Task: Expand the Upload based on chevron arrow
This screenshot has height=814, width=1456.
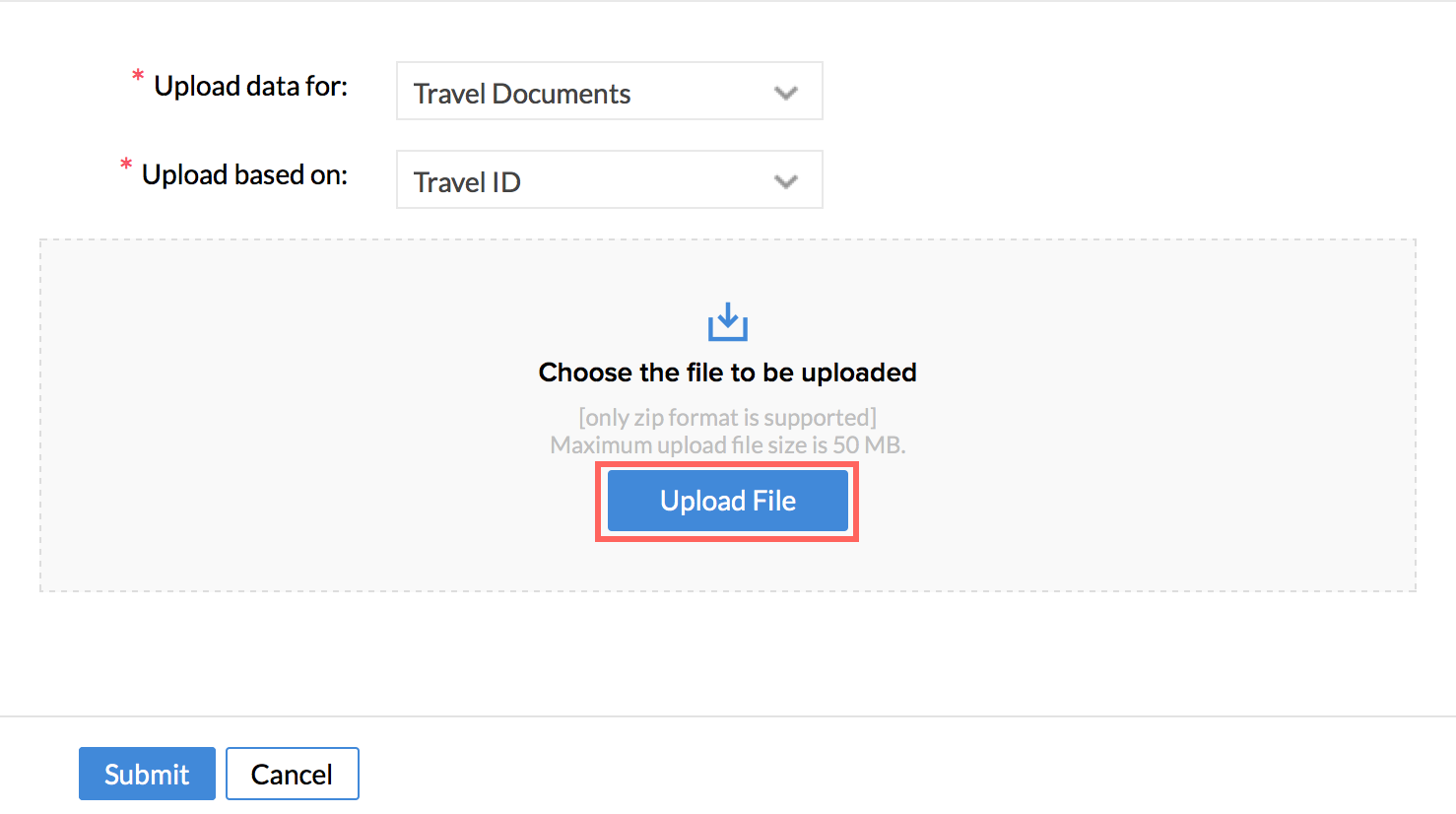Action: pos(785,182)
